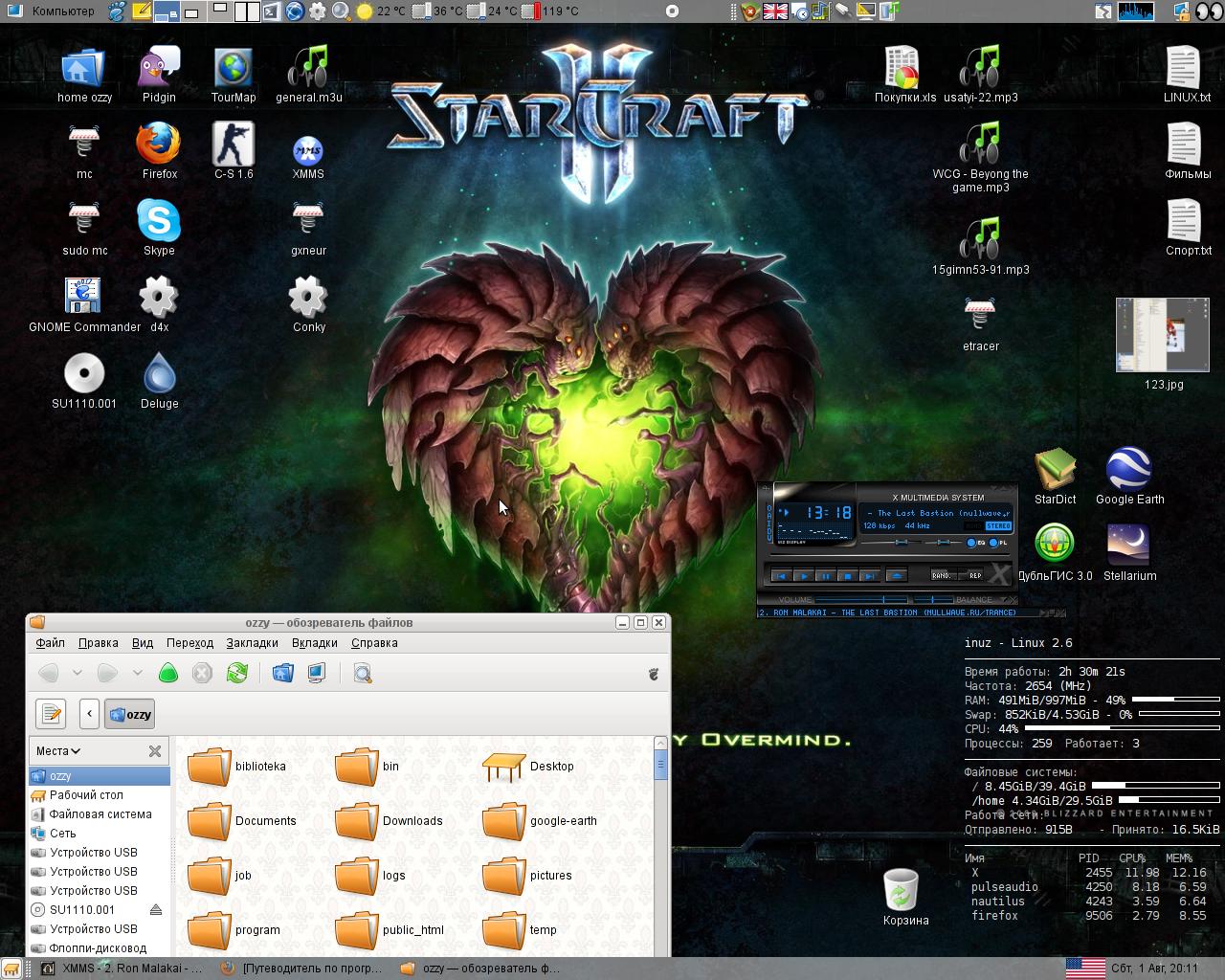Click the Up (green arrow) button in file browser

(168, 673)
